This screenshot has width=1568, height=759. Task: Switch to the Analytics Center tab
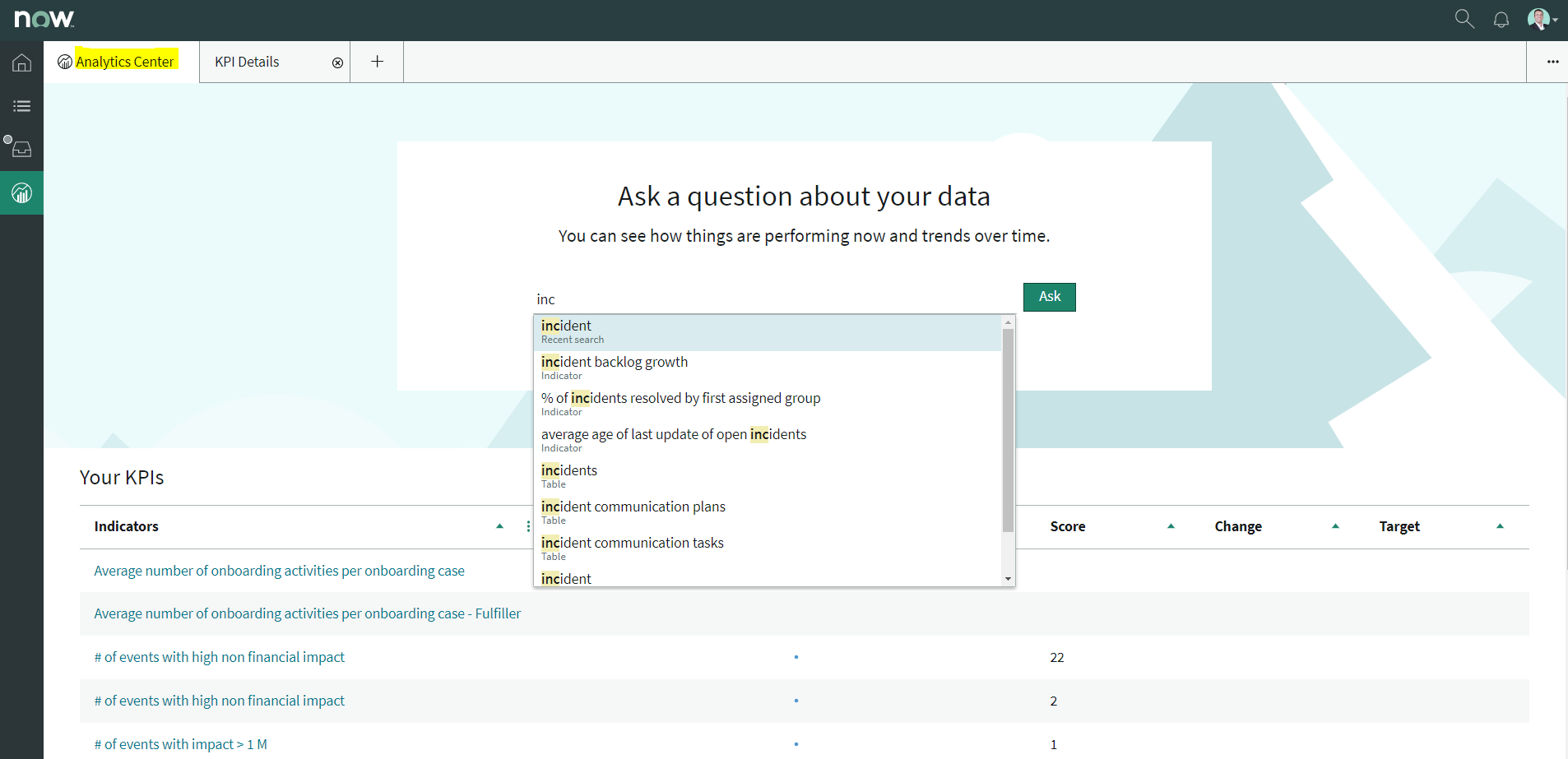point(124,62)
